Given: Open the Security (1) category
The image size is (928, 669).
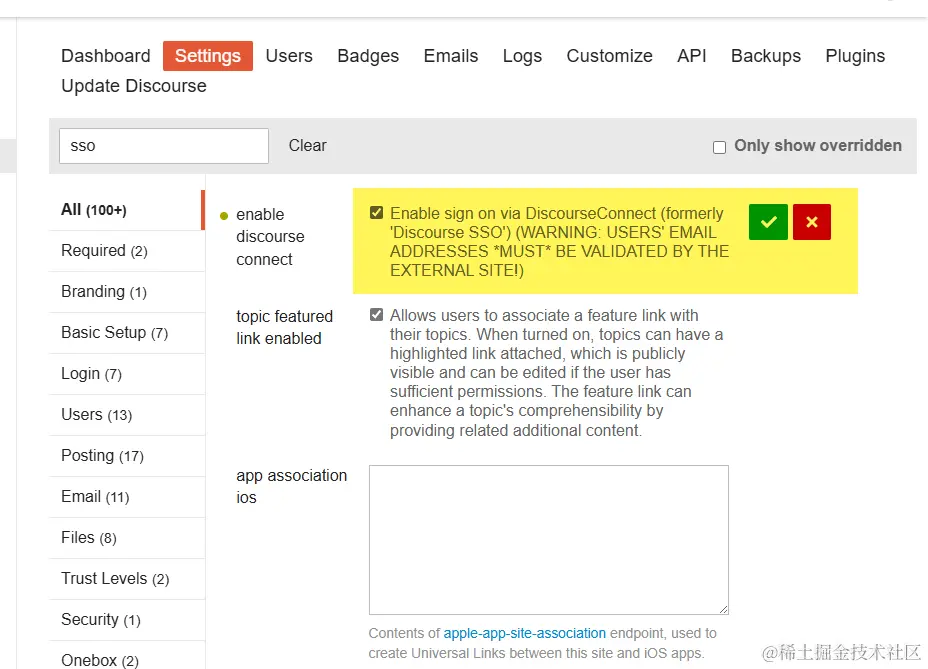Looking at the screenshot, I should click(x=127, y=620).
